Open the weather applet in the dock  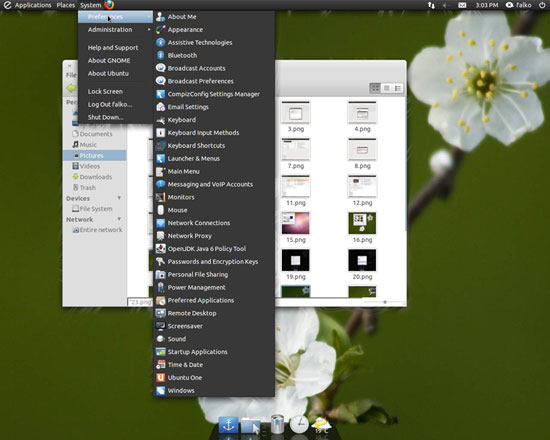[x=321, y=425]
